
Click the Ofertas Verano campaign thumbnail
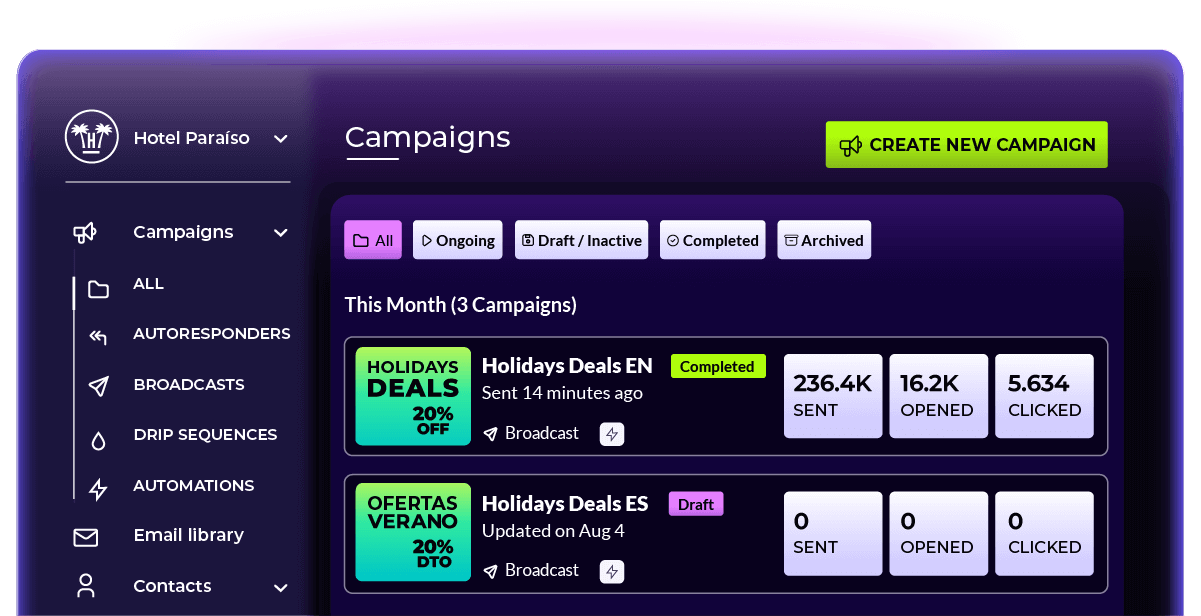(413, 533)
